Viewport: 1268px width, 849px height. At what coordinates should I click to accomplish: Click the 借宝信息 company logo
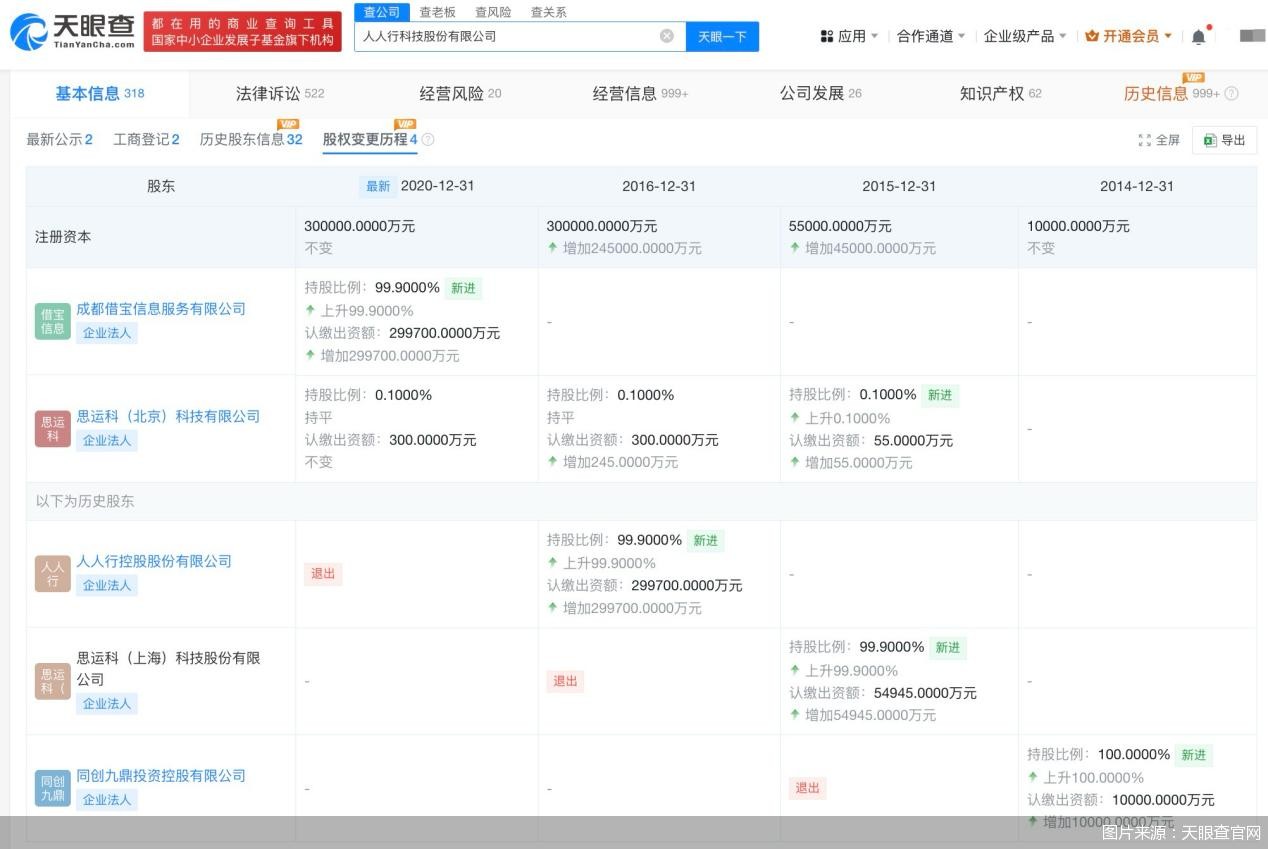(x=53, y=321)
